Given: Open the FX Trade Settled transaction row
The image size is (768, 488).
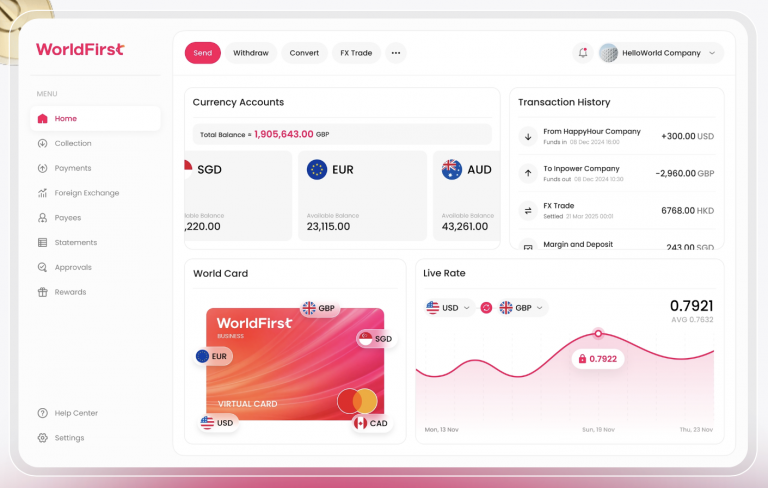Looking at the screenshot, I should [x=617, y=211].
